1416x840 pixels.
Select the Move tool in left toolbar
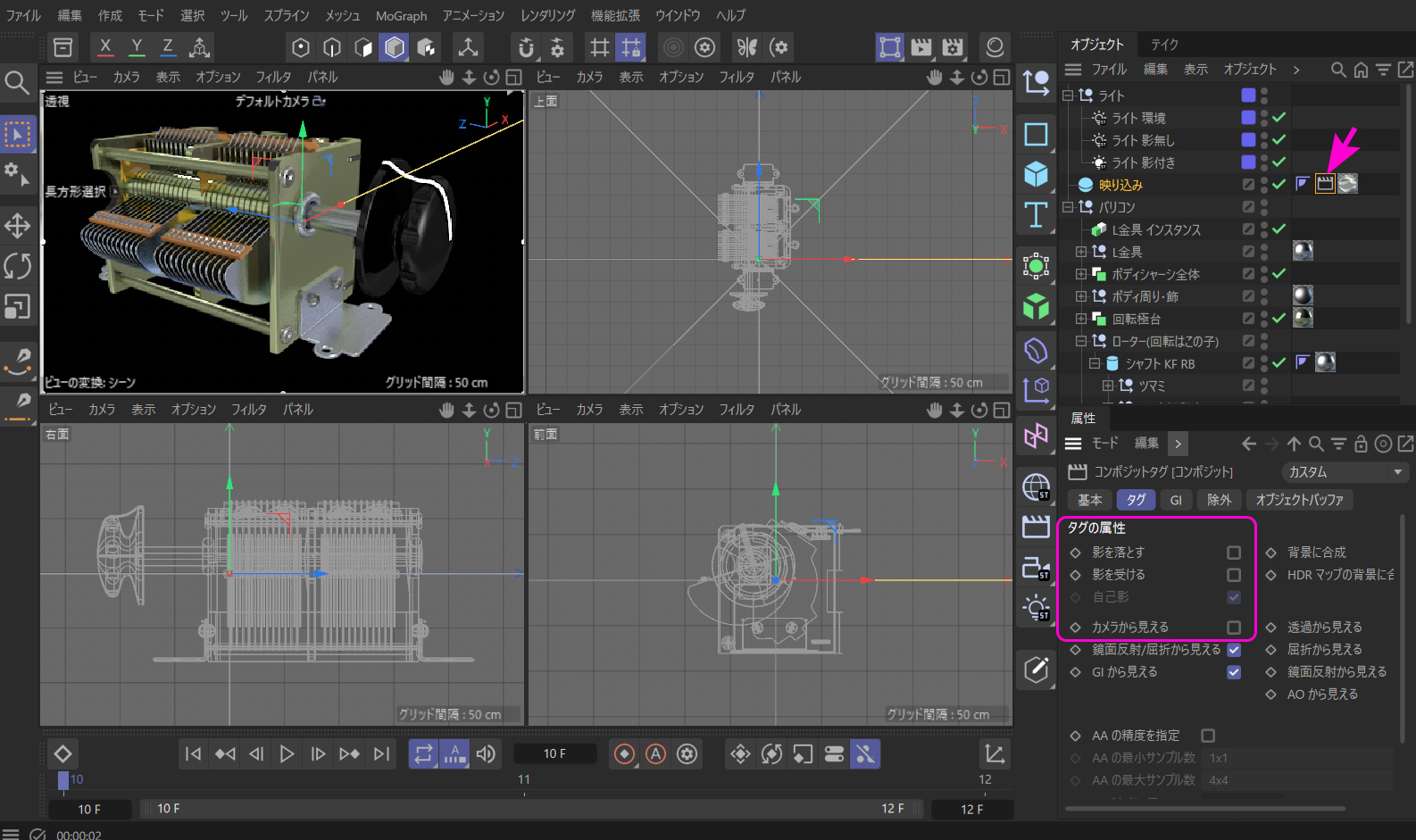17,226
